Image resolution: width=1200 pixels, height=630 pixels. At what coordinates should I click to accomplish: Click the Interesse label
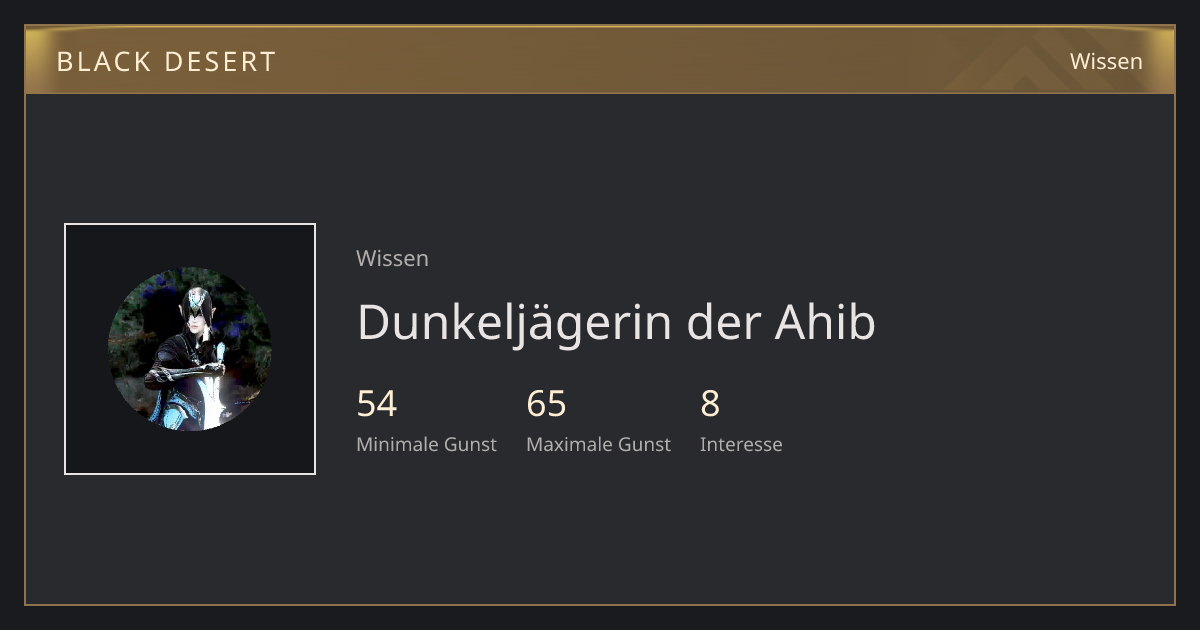point(741,444)
